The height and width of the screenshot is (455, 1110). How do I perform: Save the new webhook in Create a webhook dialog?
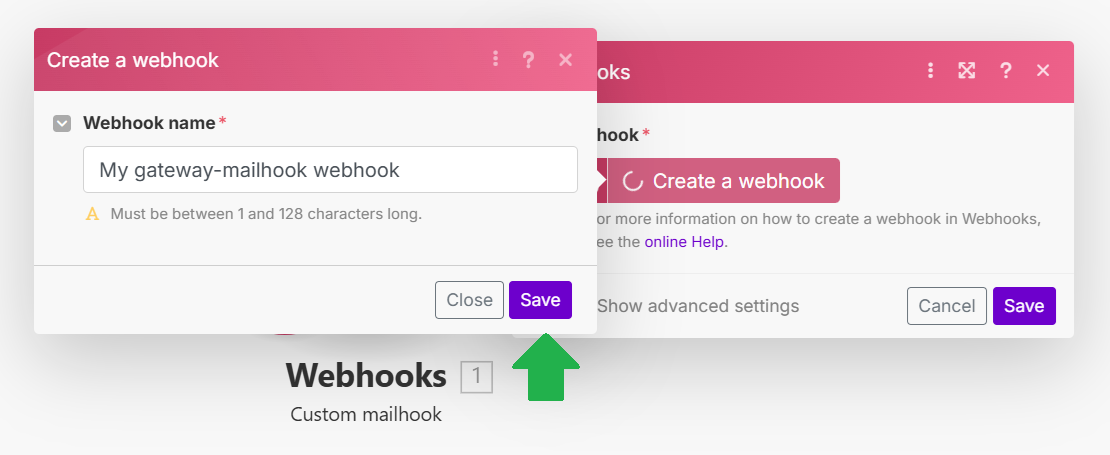pos(540,300)
